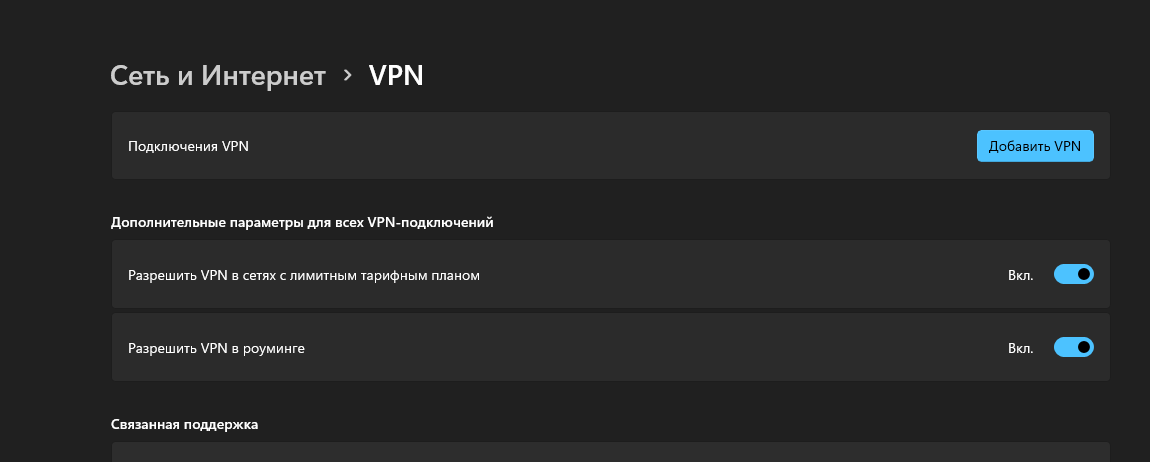1150x462 pixels.
Task: Click the black knob of metered networks switch
Action: (1083, 274)
